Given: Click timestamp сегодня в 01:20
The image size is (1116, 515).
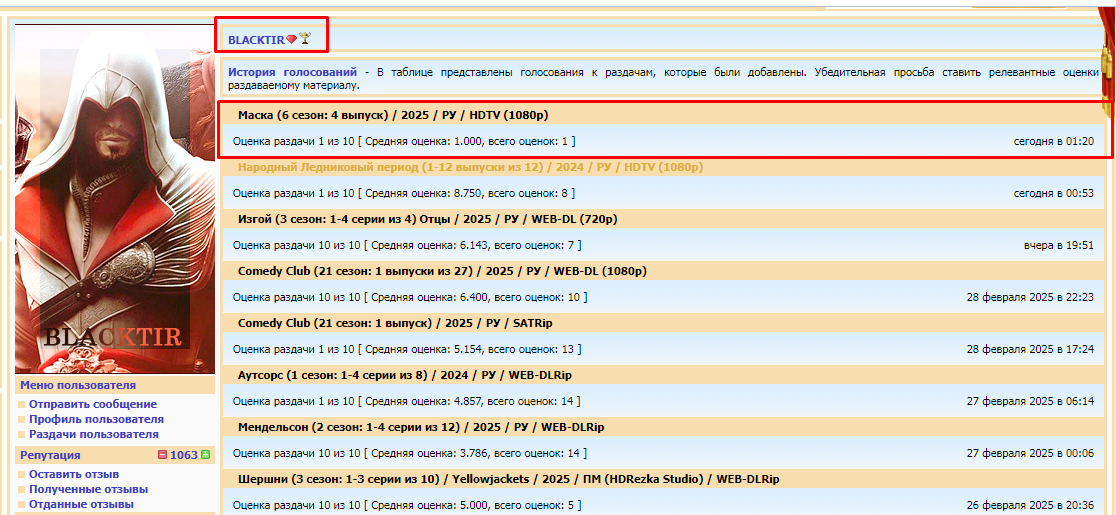Looking at the screenshot, I should tap(1054, 142).
